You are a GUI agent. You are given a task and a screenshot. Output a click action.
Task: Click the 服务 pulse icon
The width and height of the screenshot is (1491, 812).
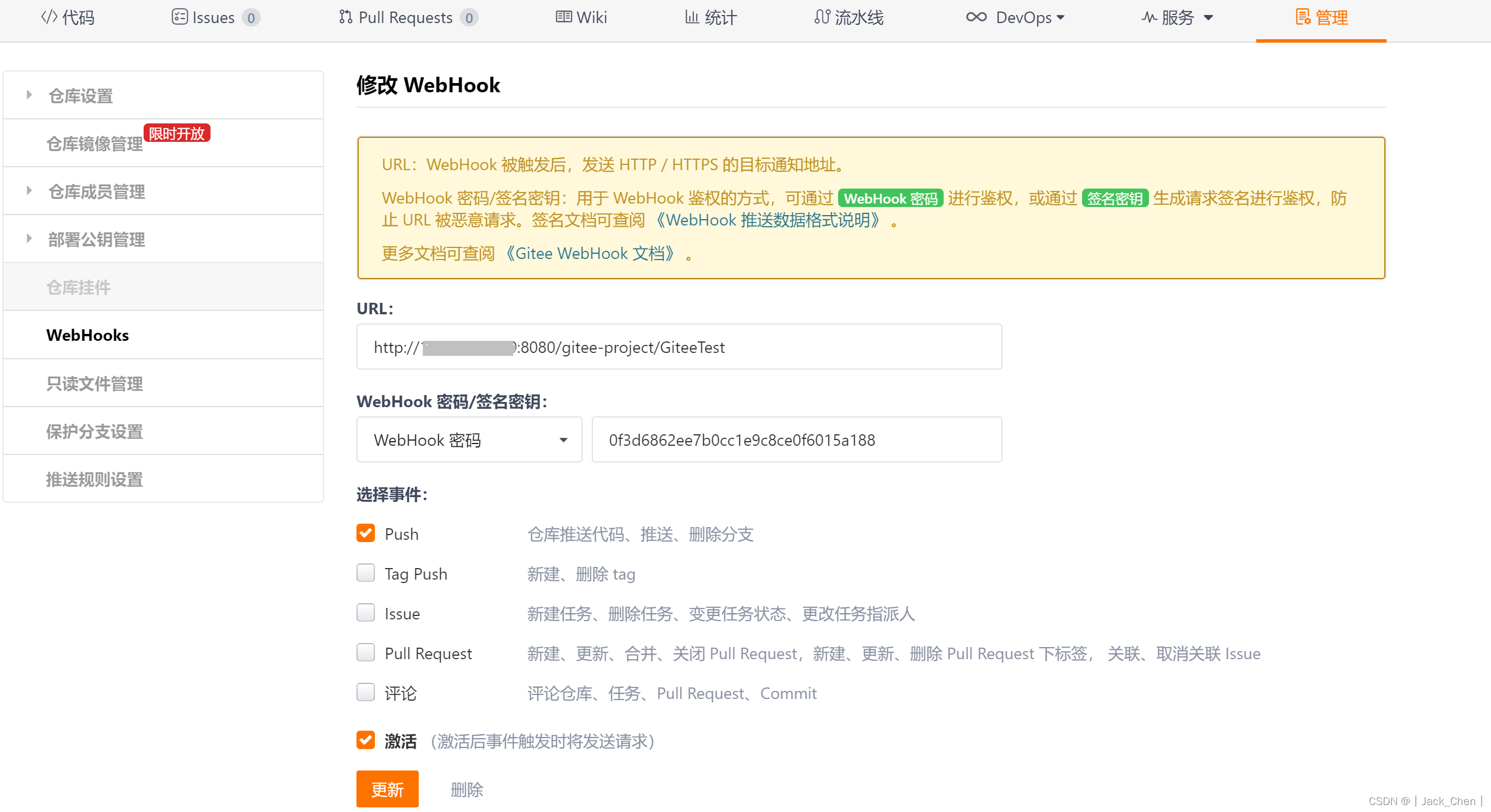tap(1149, 17)
